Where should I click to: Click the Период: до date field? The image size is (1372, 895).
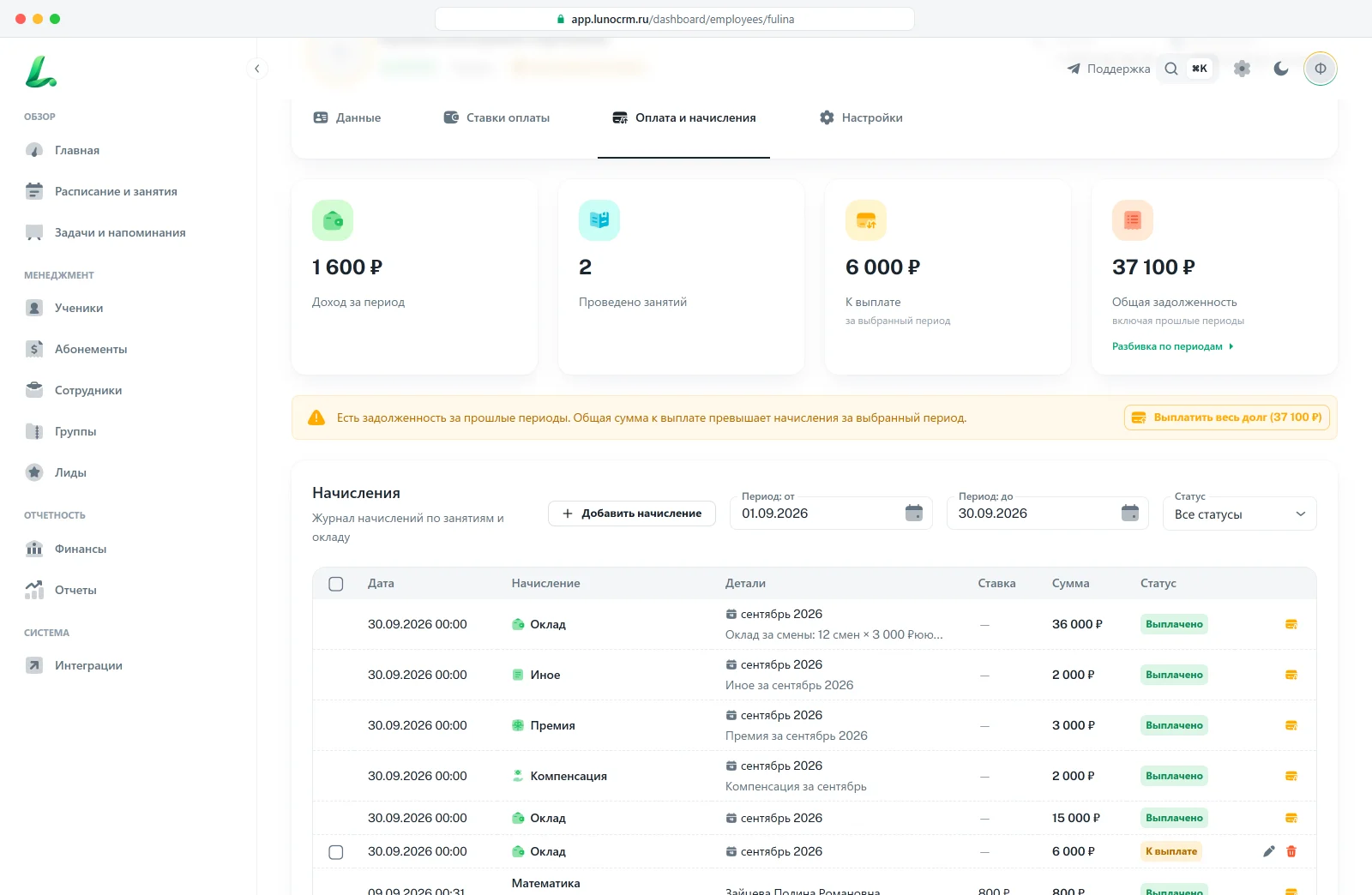point(1048,514)
